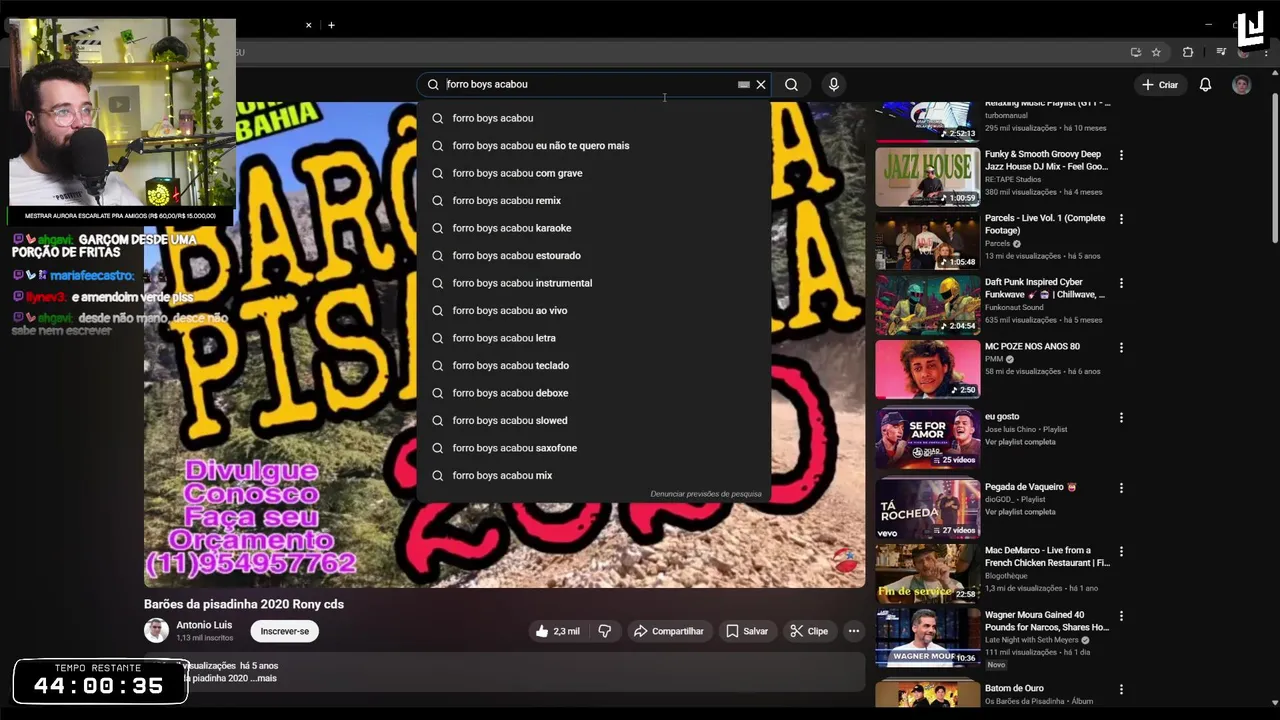Open options menu for Daft Punk Inspired Cyber Funkwave
1280x720 pixels.
tap(1121, 283)
